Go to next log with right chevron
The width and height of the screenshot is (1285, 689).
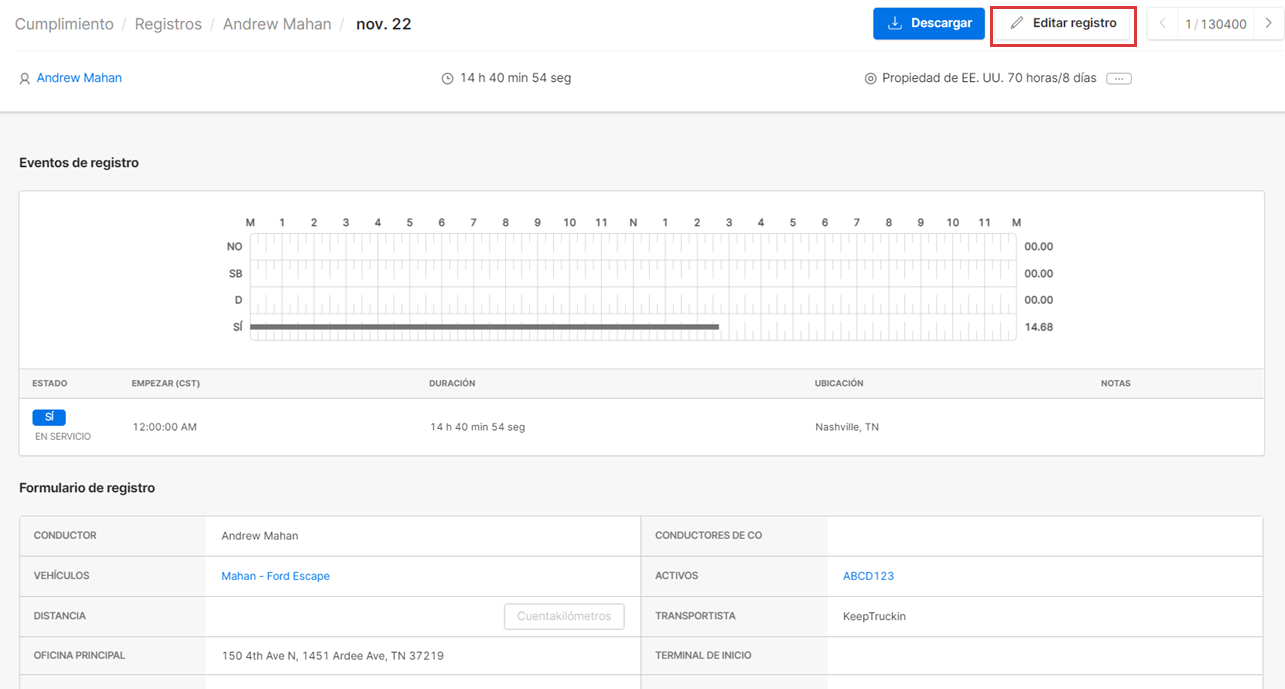coord(1268,24)
